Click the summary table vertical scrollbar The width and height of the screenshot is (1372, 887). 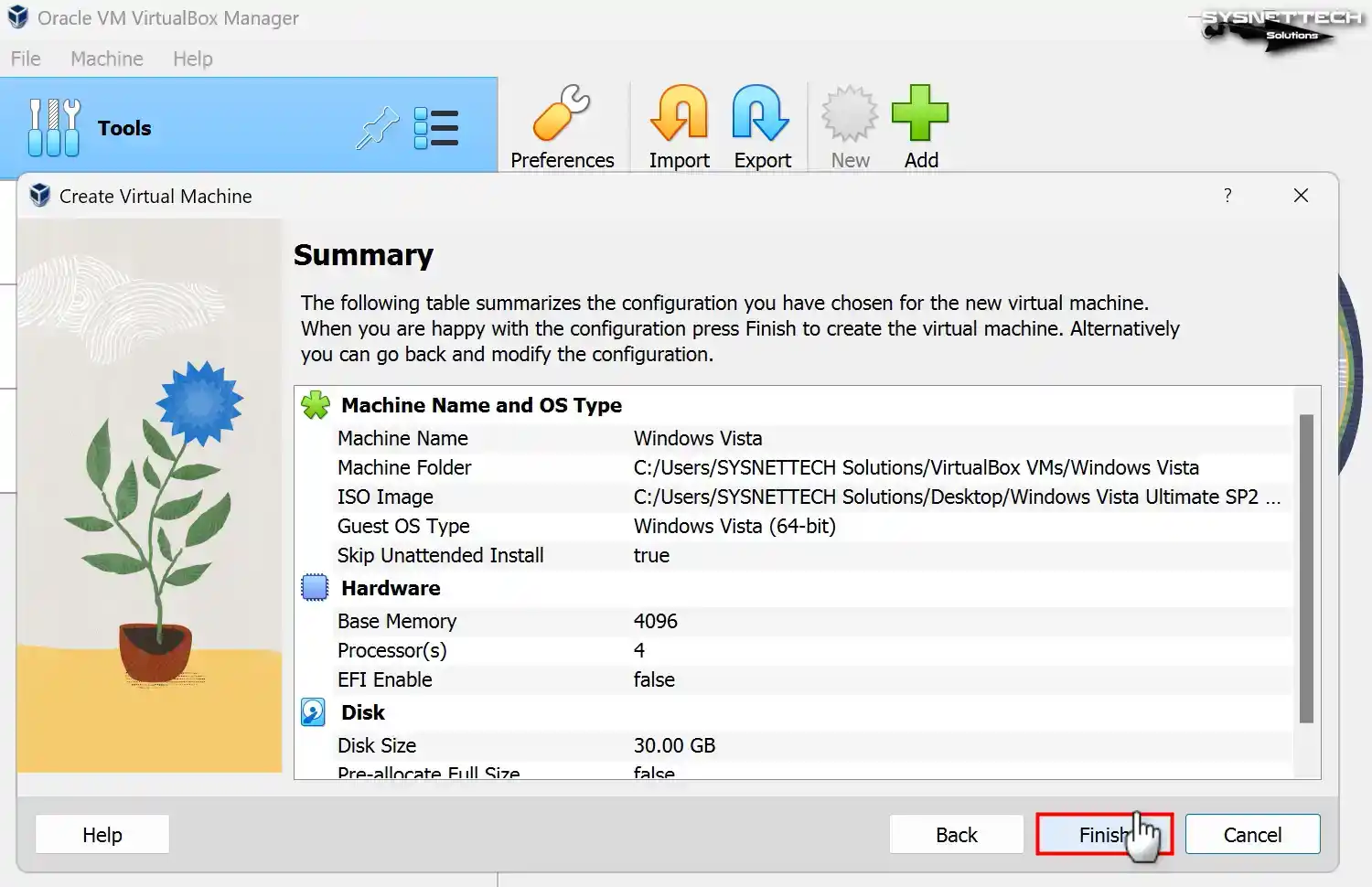(1306, 568)
